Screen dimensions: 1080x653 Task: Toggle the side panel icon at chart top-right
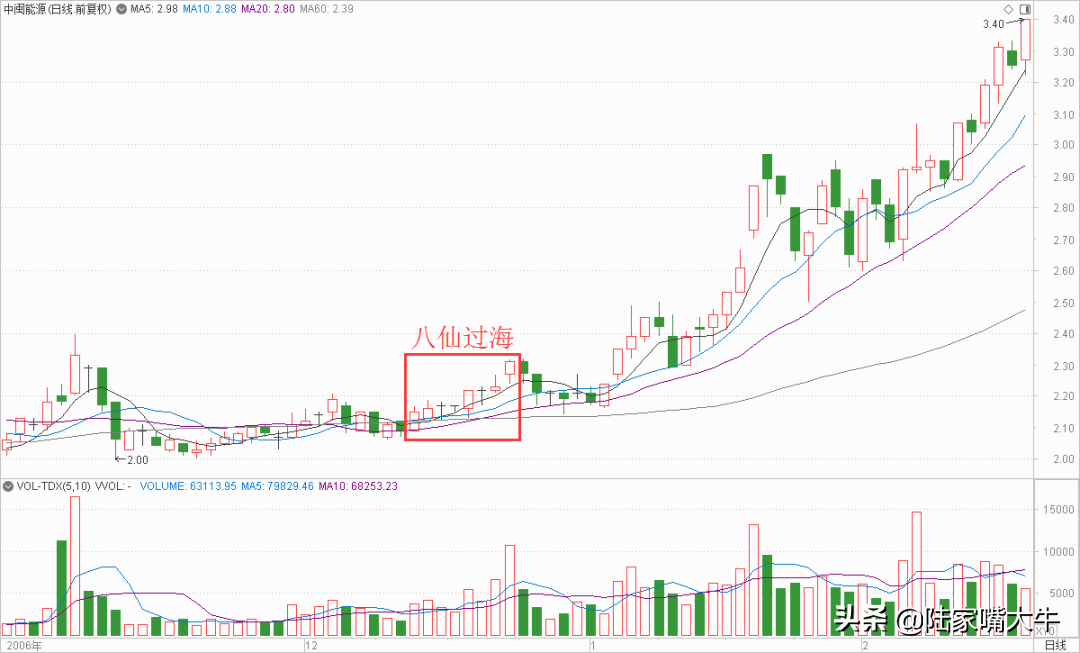1025,9
